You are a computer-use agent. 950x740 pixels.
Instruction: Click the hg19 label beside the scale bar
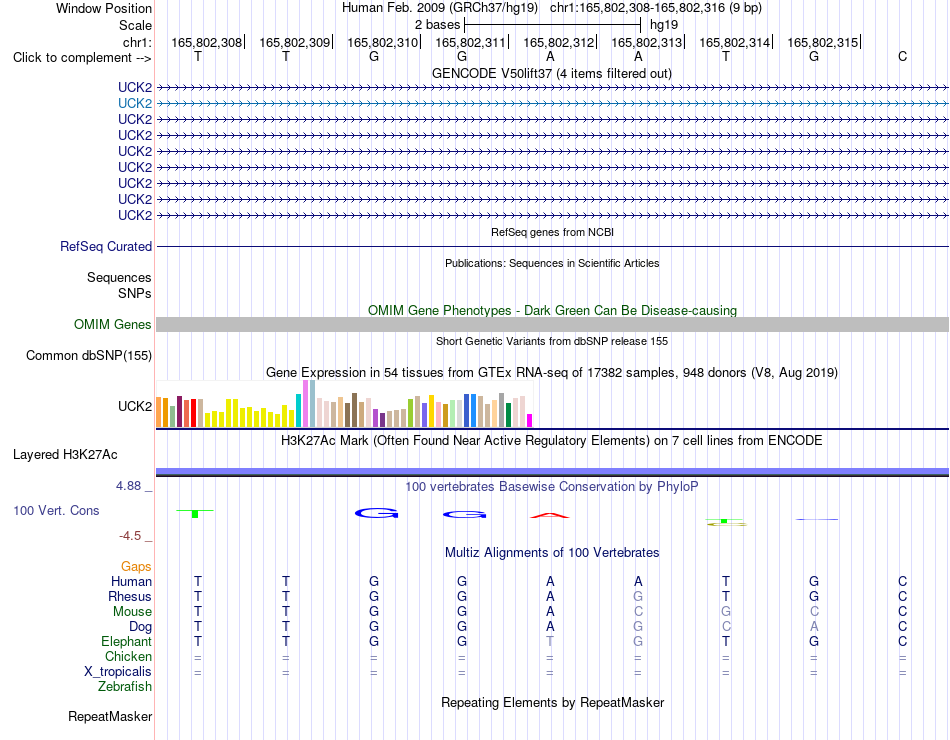663,25
